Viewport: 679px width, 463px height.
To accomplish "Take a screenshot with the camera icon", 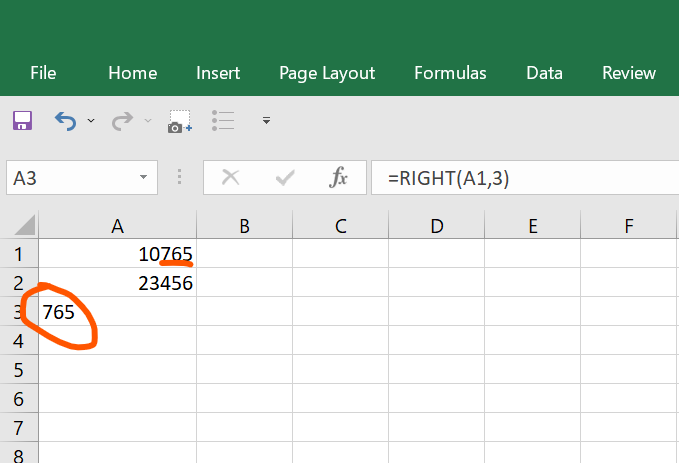I will tap(180, 121).
